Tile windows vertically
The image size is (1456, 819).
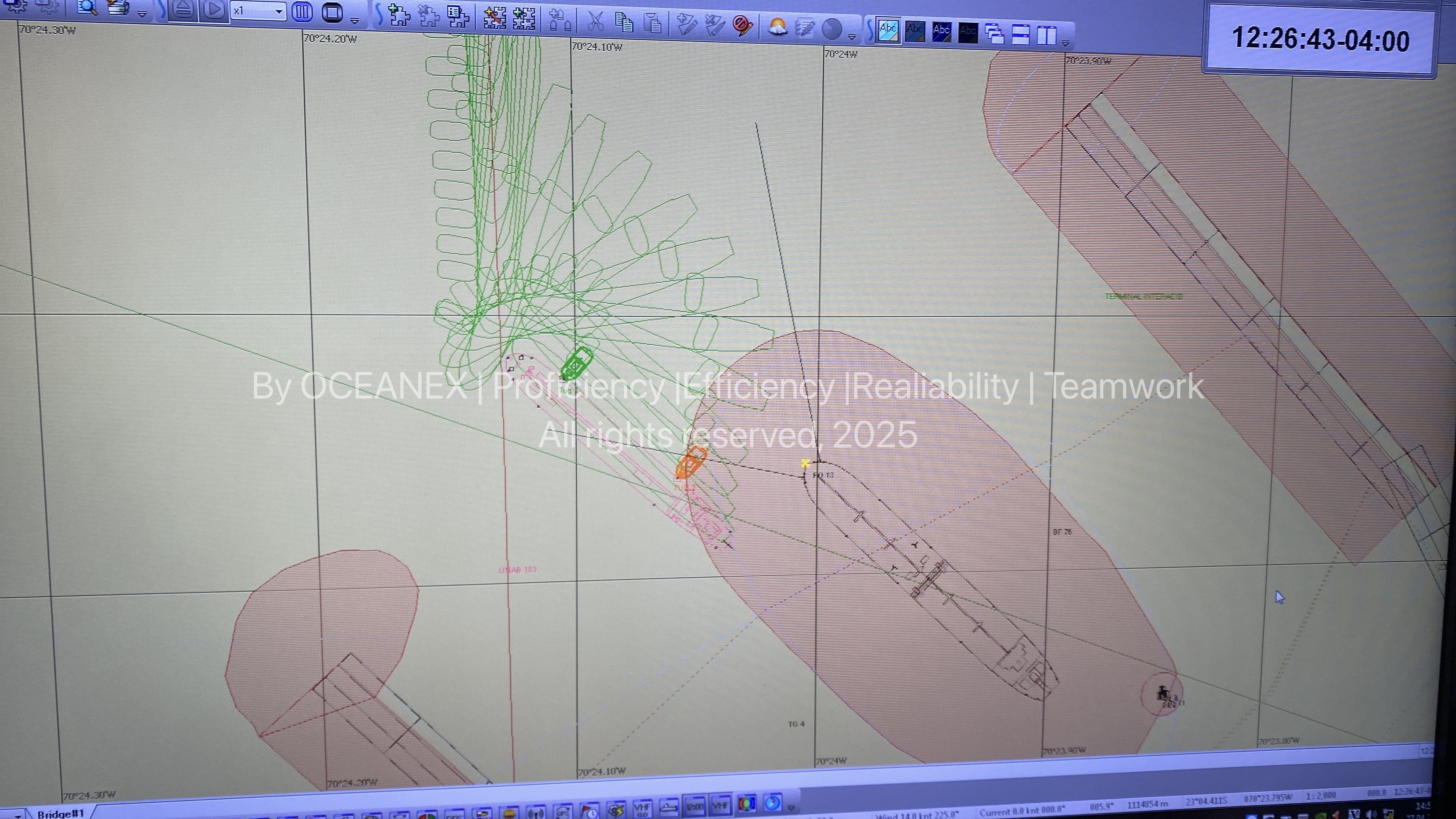click(1047, 36)
